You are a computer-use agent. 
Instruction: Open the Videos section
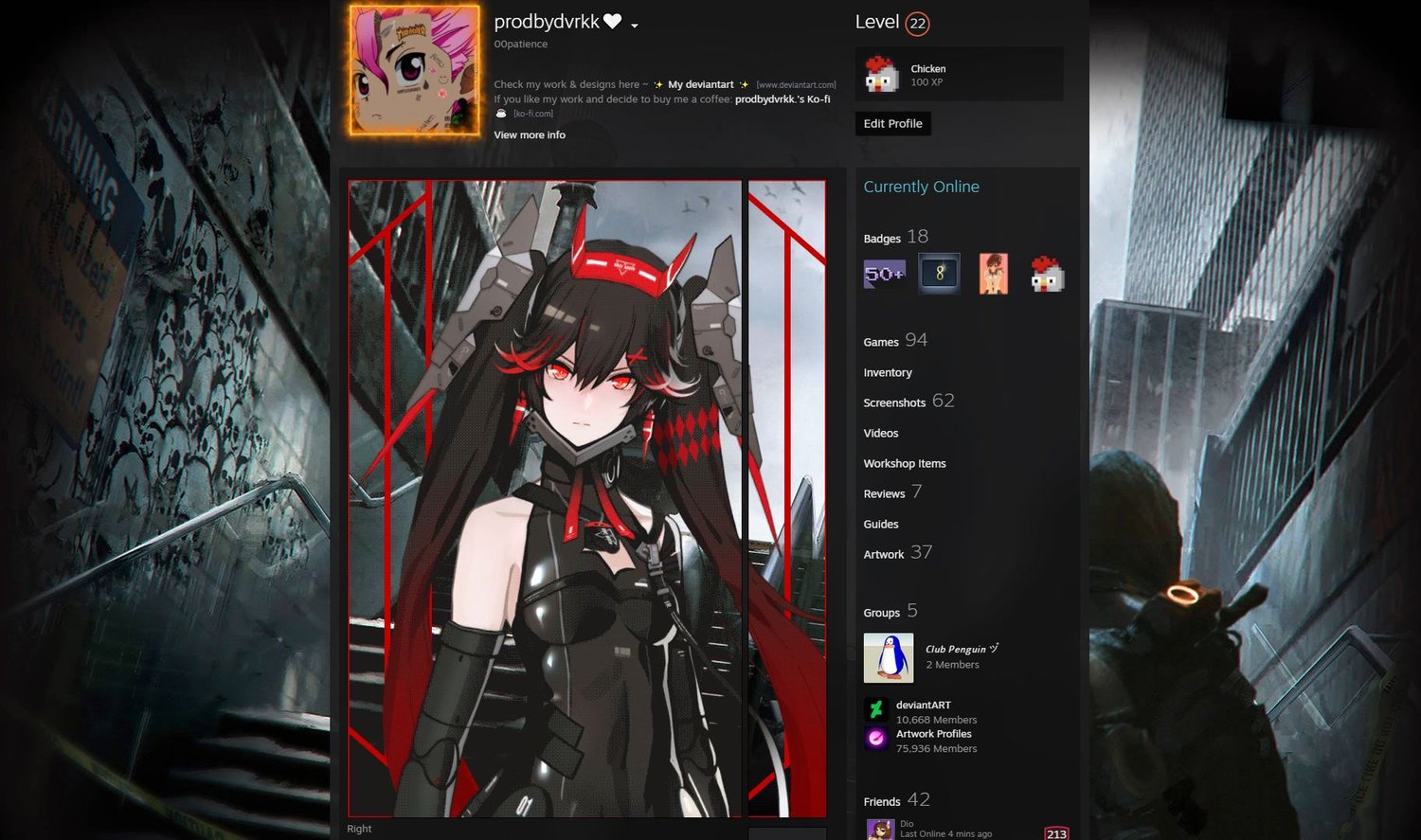pyautogui.click(x=881, y=434)
